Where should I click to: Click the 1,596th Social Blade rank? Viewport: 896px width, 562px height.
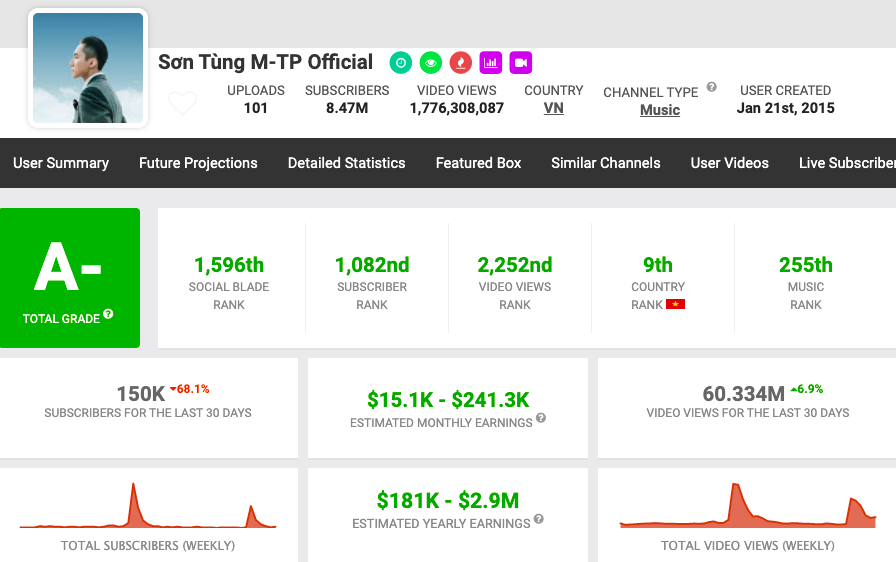[229, 265]
